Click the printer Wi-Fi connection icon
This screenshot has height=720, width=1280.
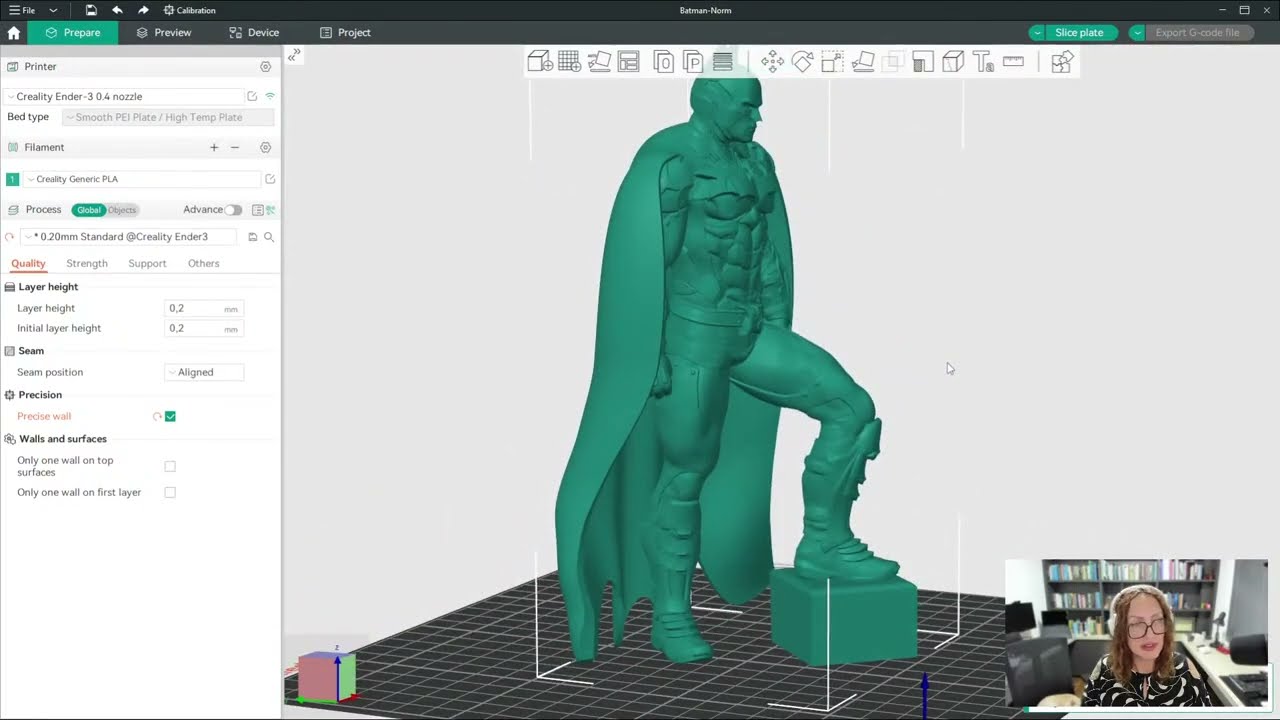[x=270, y=96]
